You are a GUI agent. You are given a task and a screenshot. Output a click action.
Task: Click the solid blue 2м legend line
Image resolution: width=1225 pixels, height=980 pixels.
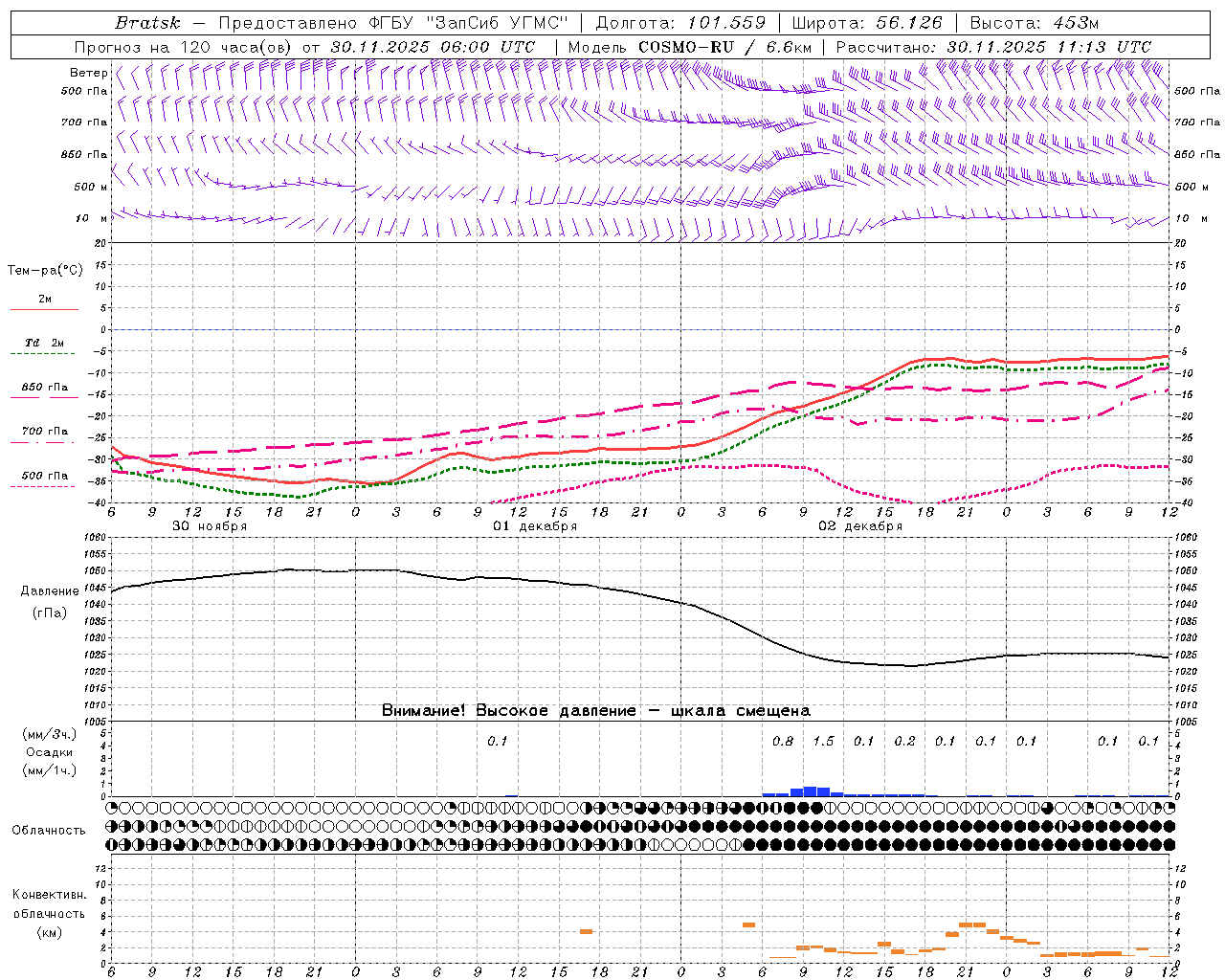(x=44, y=309)
